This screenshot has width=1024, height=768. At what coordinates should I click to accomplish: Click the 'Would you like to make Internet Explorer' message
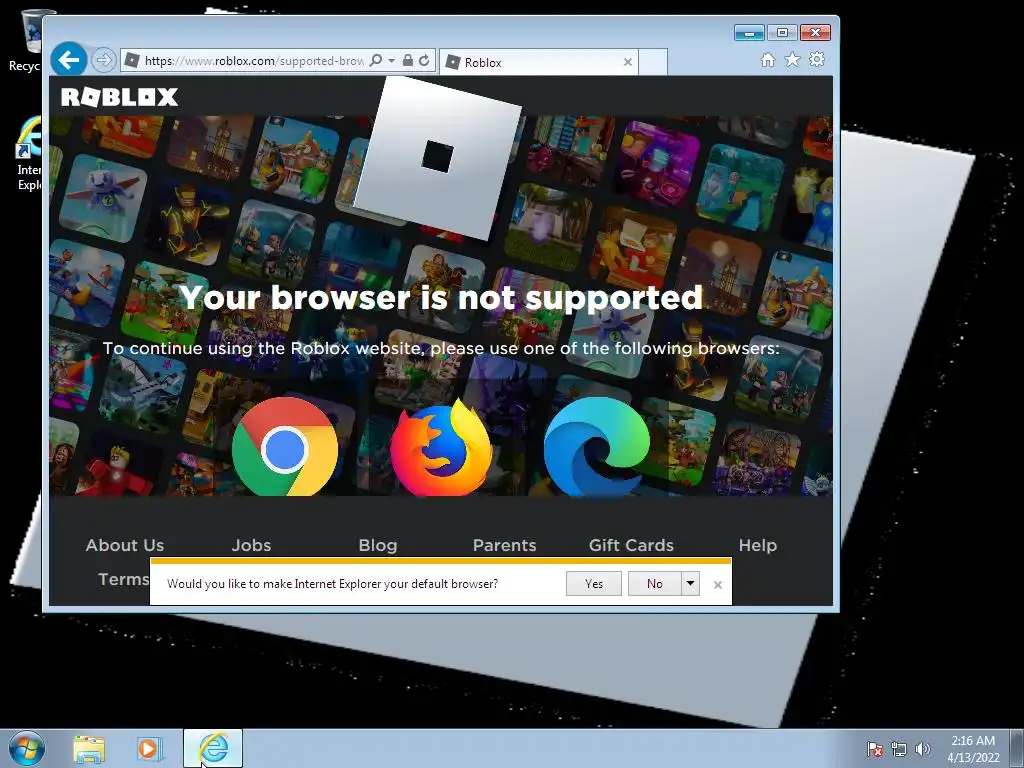point(332,584)
